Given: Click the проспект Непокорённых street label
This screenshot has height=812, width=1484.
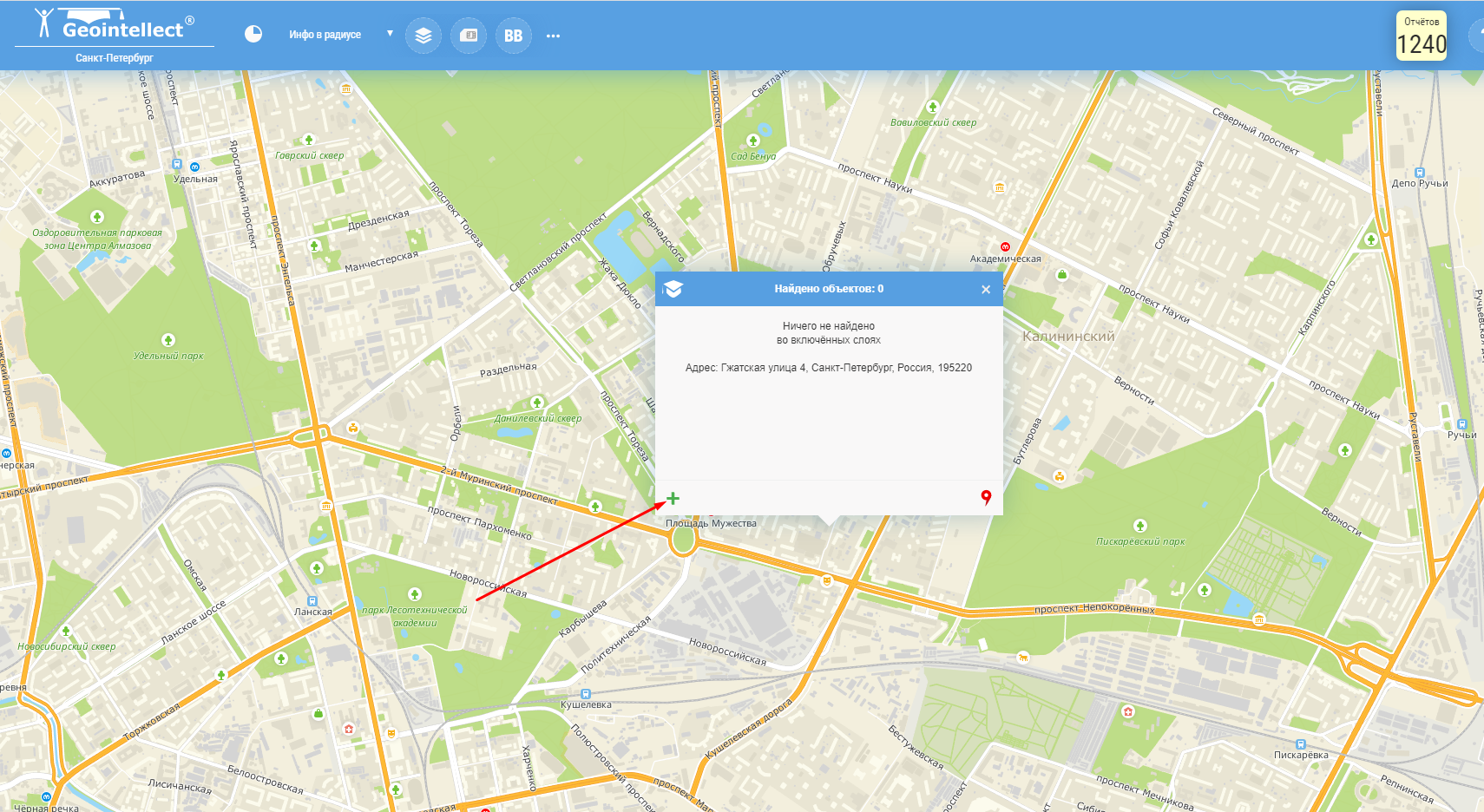Looking at the screenshot, I should click(1094, 608).
